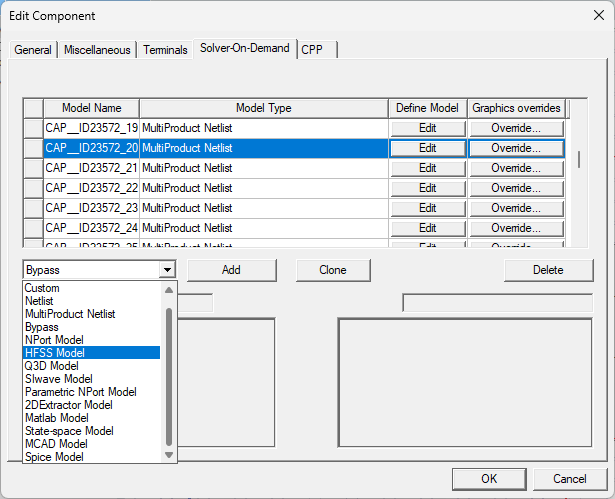Open Override for CAP__ID23572_23

pos(516,208)
